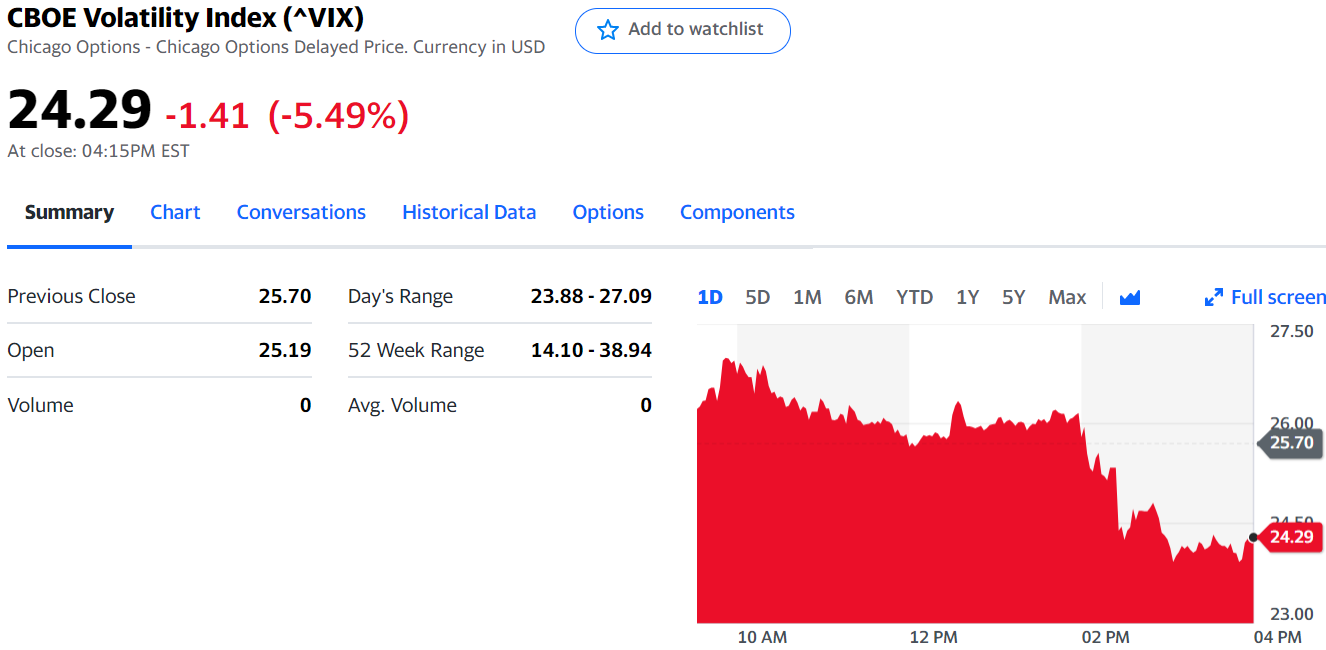1326x650 pixels.
Task: Select the 6M chart range
Action: pyautogui.click(x=859, y=297)
